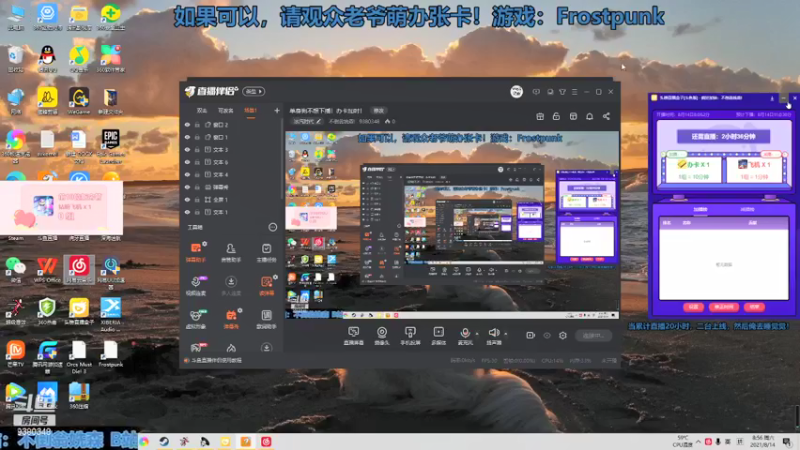The width and height of the screenshot is (800, 450).
Task: Click the grey go-live button in the bottom bar
Action: [593, 335]
